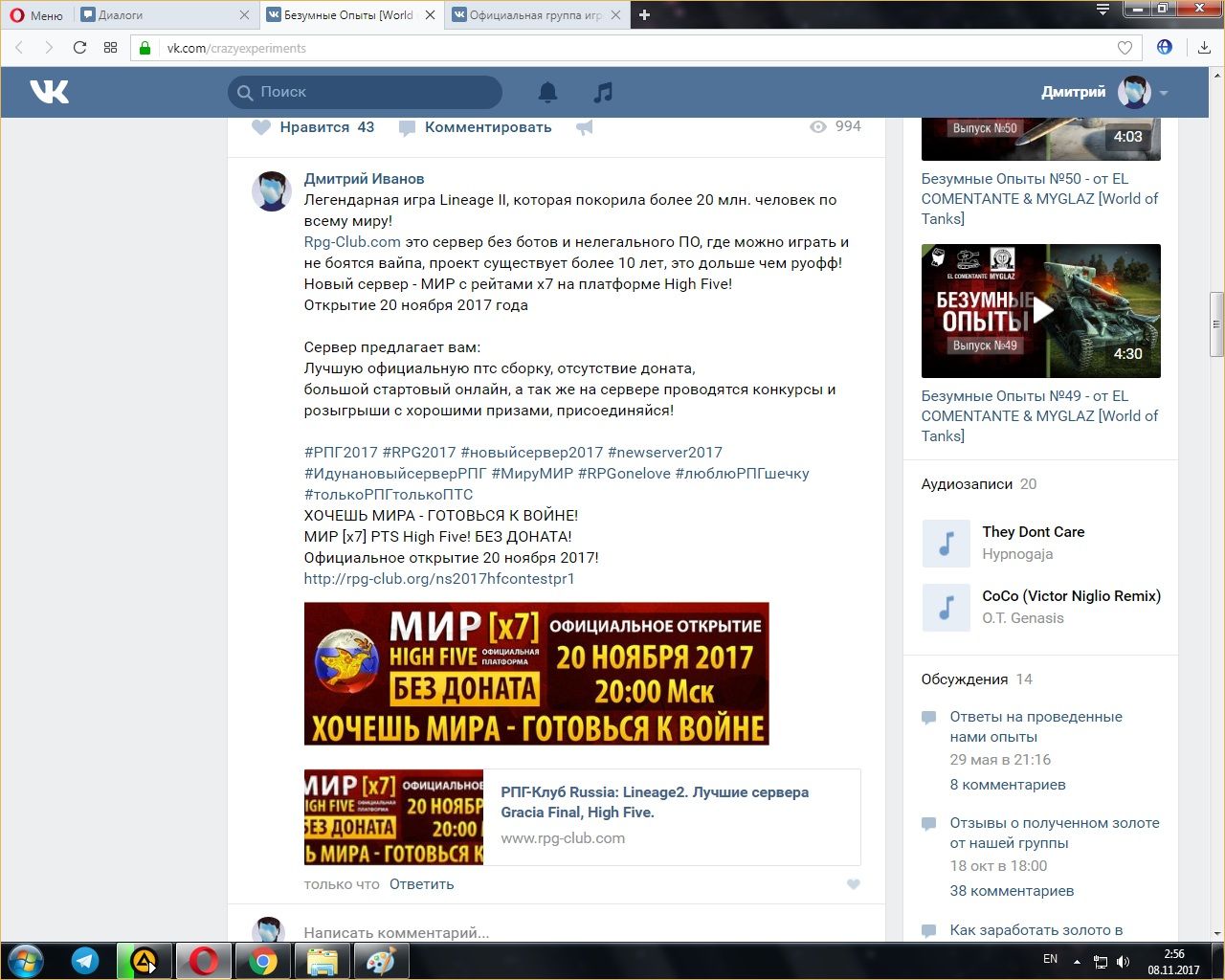Viewport: 1225px width, 980px height.
Task: Open discussion Ответы на проведенные нами опыты
Action: [1036, 726]
